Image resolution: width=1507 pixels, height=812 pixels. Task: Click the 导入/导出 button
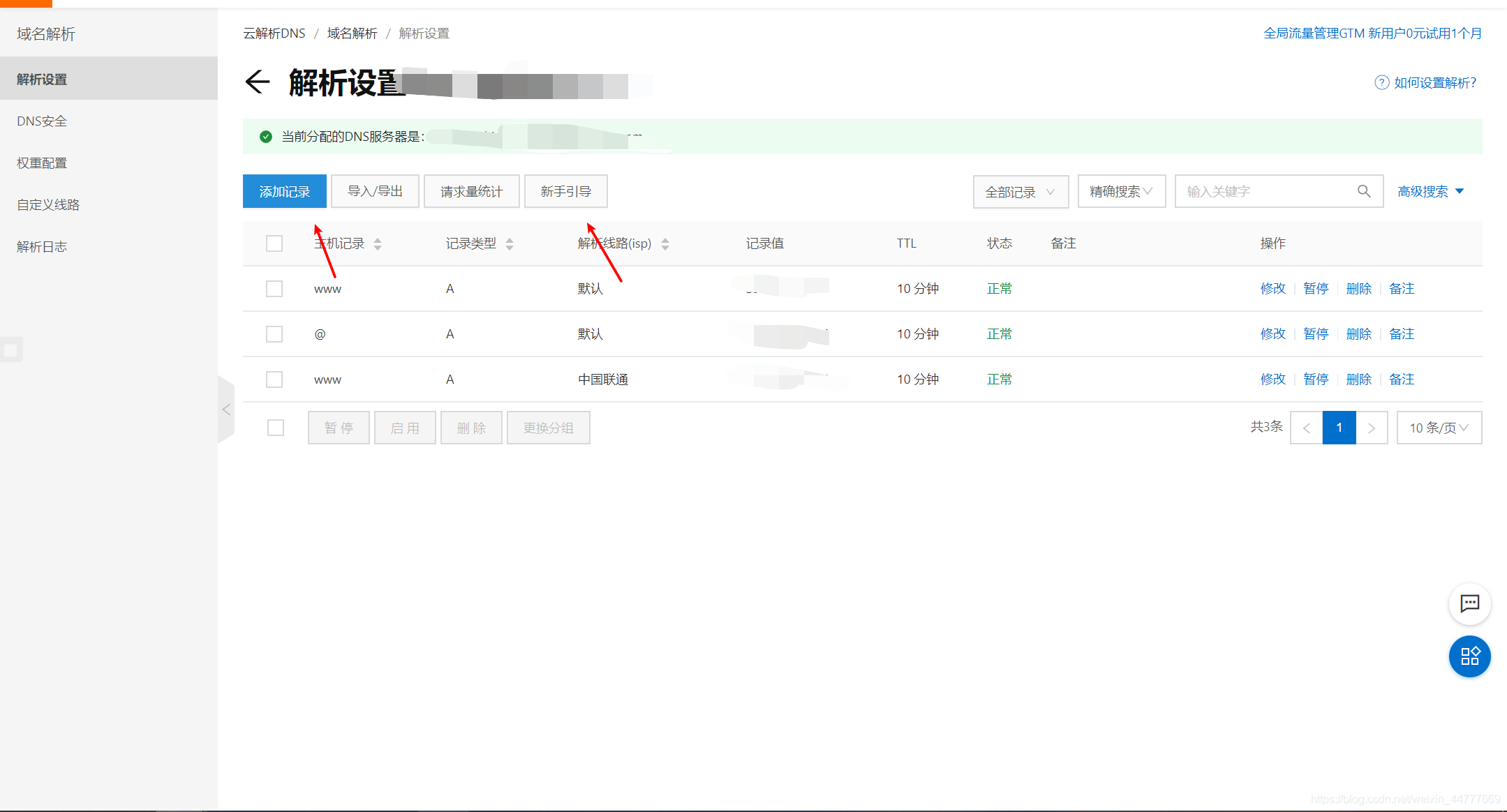click(375, 191)
